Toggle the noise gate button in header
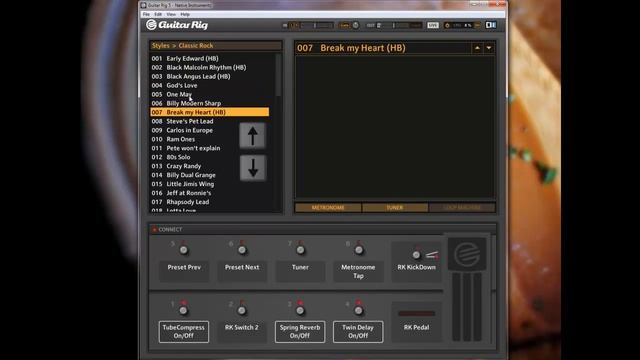This screenshot has width=640, height=360. tap(344, 25)
